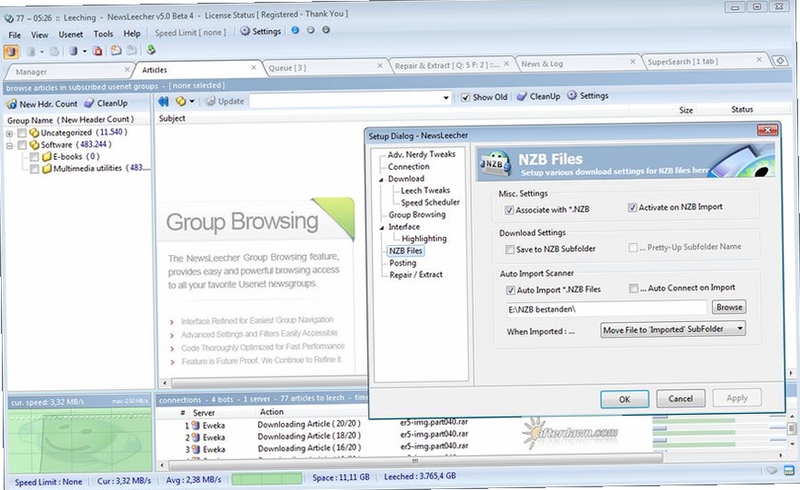Viewport: 800px width, 490px height.
Task: Click the orange highlighted first toolbar icon
Action: 11,52
